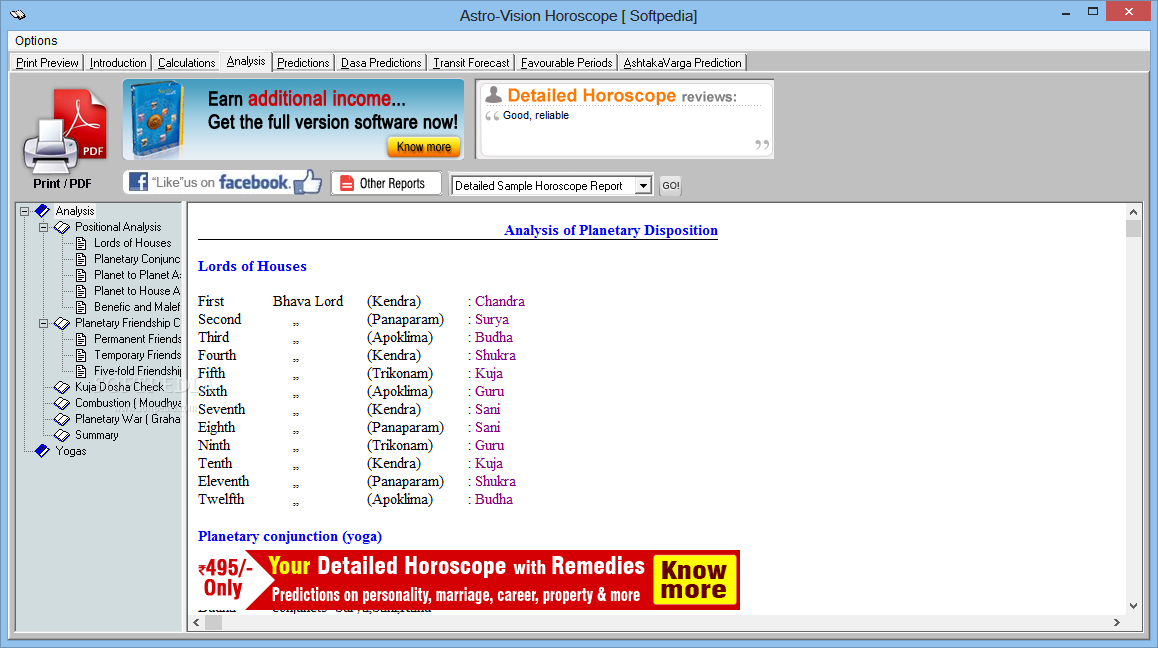Select Summary in the tree
The width and height of the screenshot is (1158, 648).
96,435
